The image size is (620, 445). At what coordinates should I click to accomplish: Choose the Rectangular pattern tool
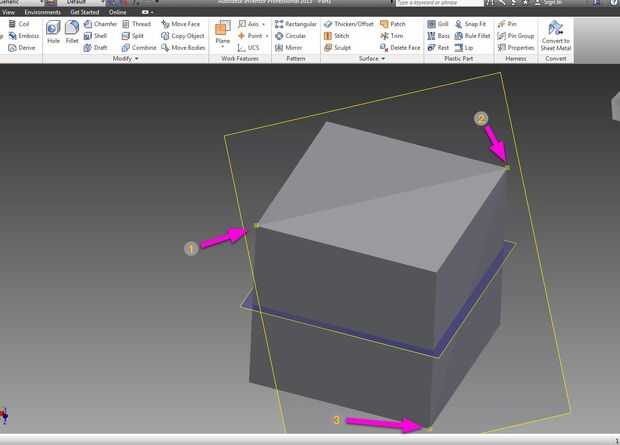coord(296,24)
